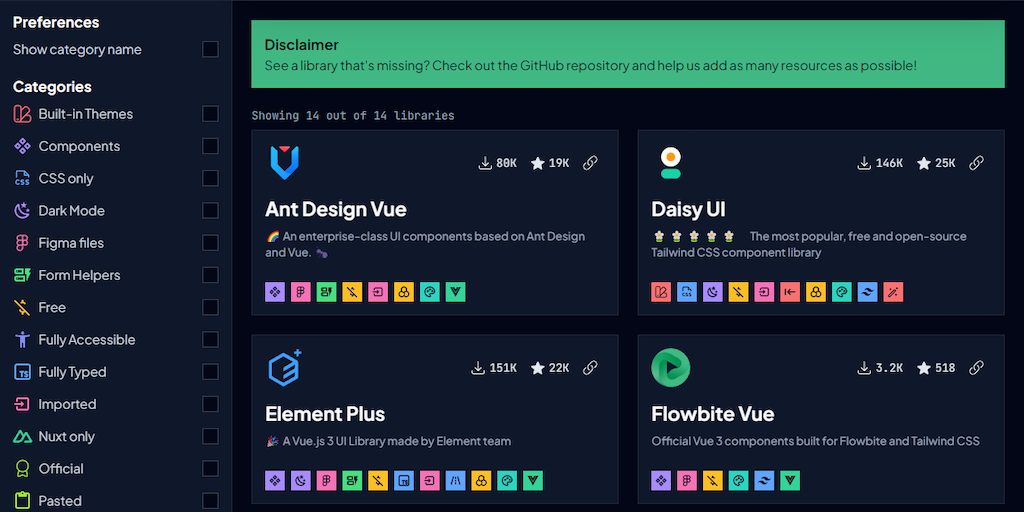This screenshot has height=512, width=1024.
Task: Open link icon on Flowbite Vue card
Action: [x=976, y=368]
